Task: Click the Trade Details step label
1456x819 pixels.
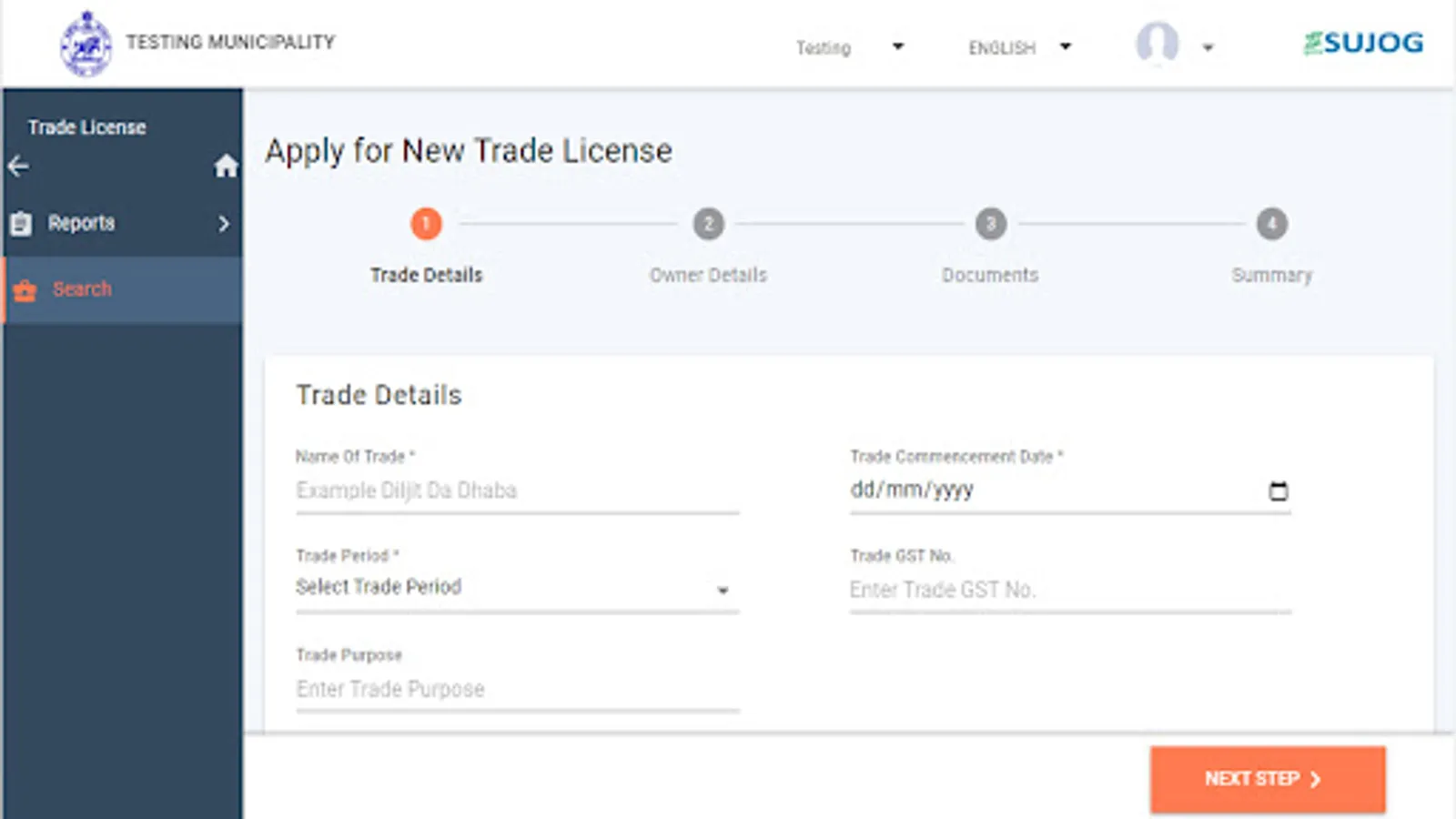Action: click(426, 275)
